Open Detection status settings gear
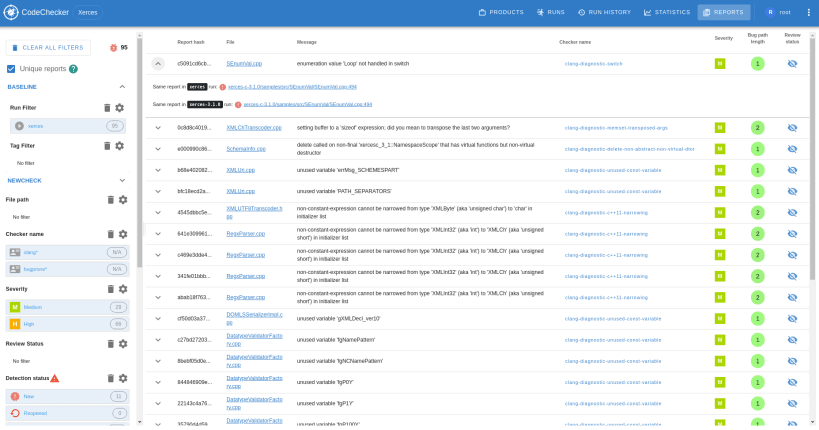Viewport: 819px width, 430px height. coord(123,378)
